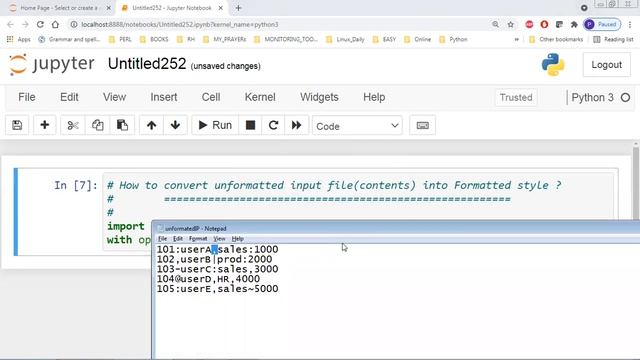640x360 pixels.
Task: Copy selected cells icon in Jupyter toolbar
Action: click(x=98, y=125)
